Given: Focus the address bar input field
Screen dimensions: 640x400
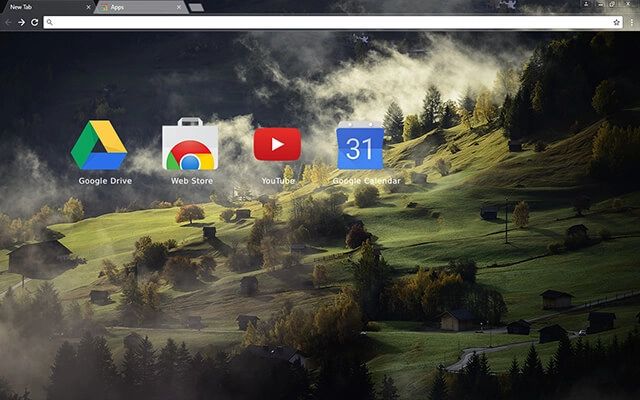Looking at the screenshot, I should 333,22.
